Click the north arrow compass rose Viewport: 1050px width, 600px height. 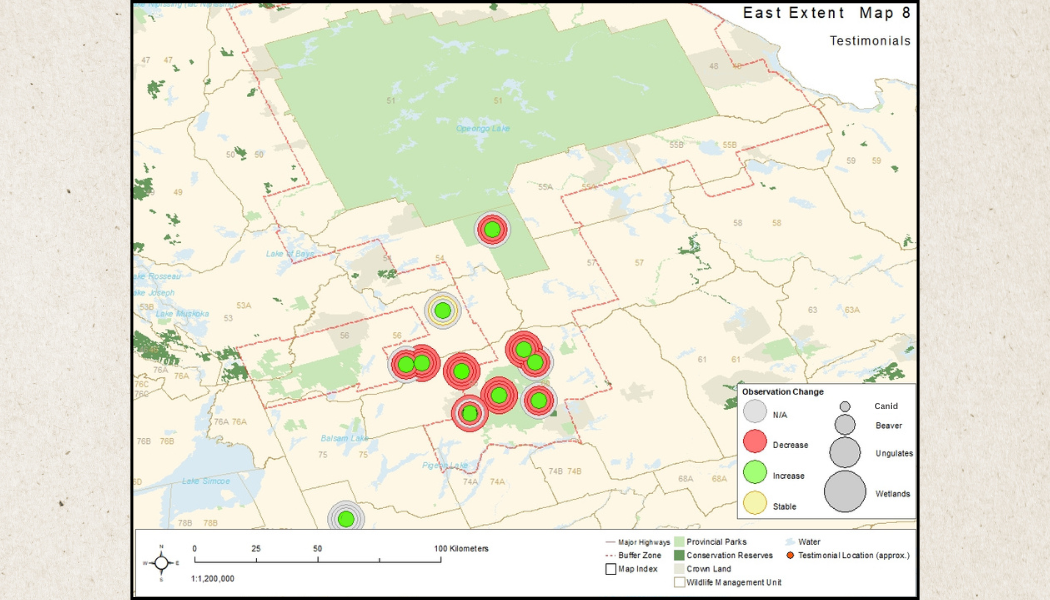click(161, 562)
